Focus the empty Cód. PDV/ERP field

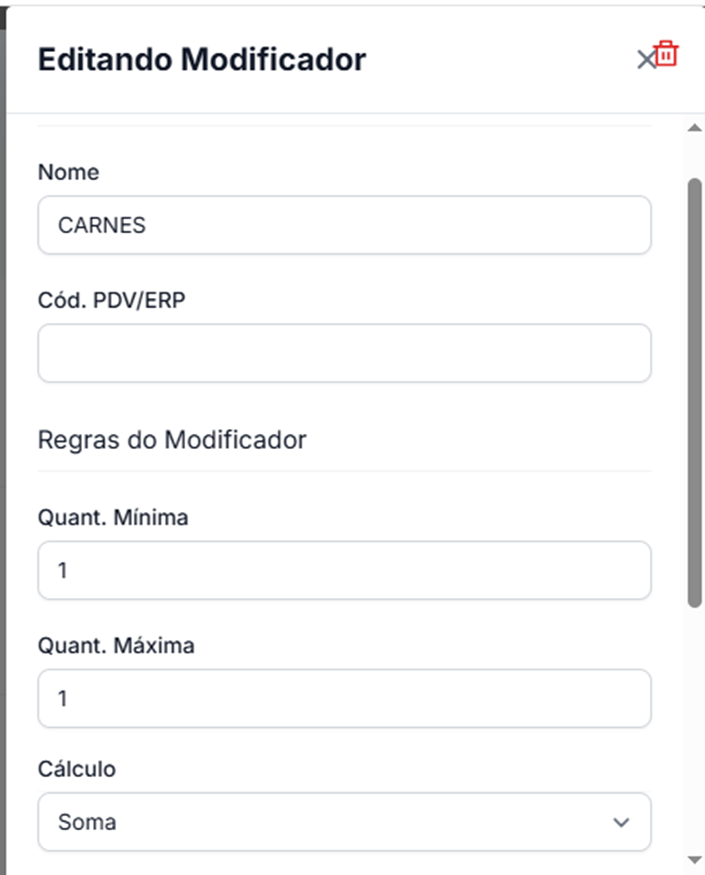[x=344, y=353]
